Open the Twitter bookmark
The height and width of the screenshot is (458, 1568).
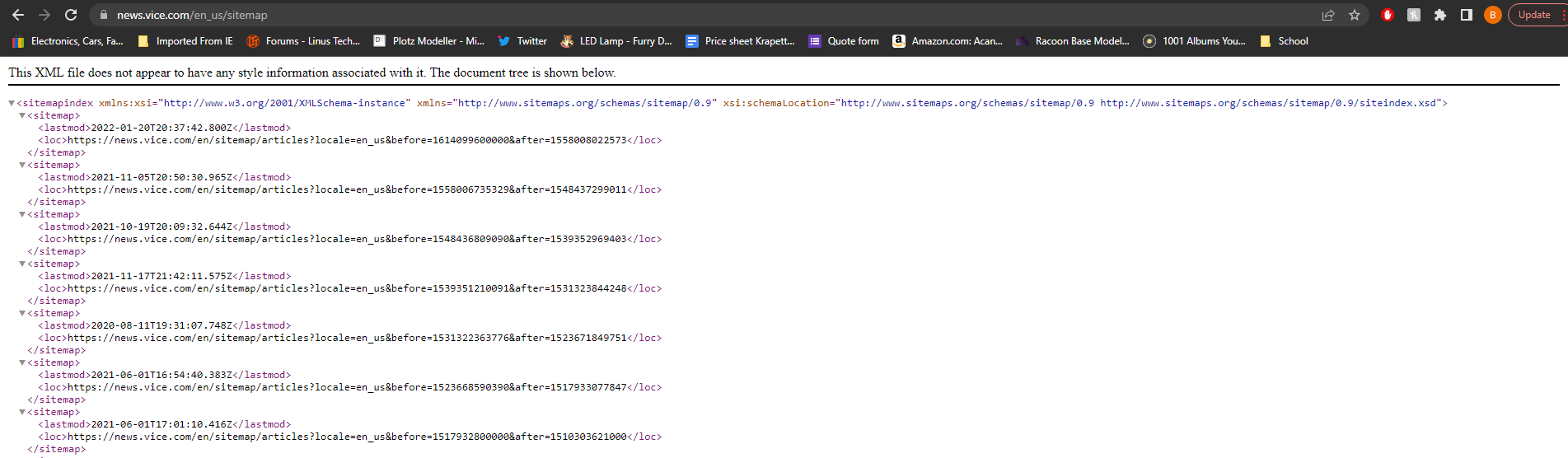point(522,41)
